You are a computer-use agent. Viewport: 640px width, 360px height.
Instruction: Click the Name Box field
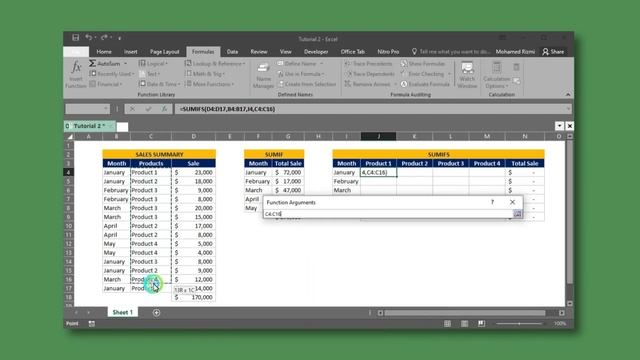coord(87,109)
